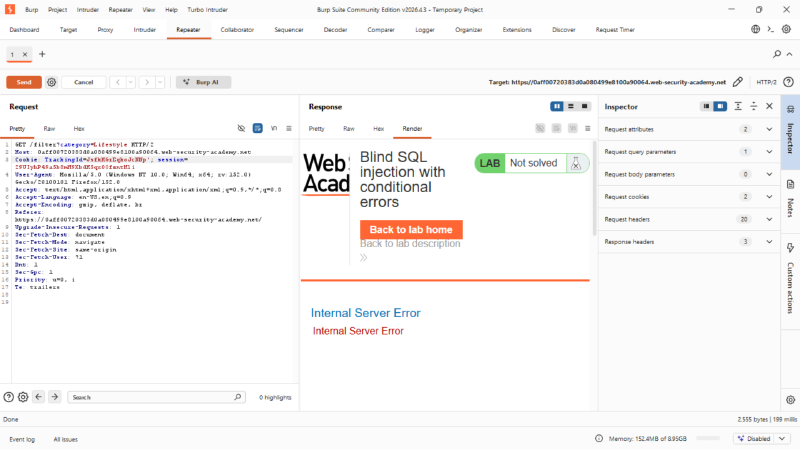Image resolution: width=800 pixels, height=450 pixels.
Task: Open search settings gear icon
Action: coord(23,397)
